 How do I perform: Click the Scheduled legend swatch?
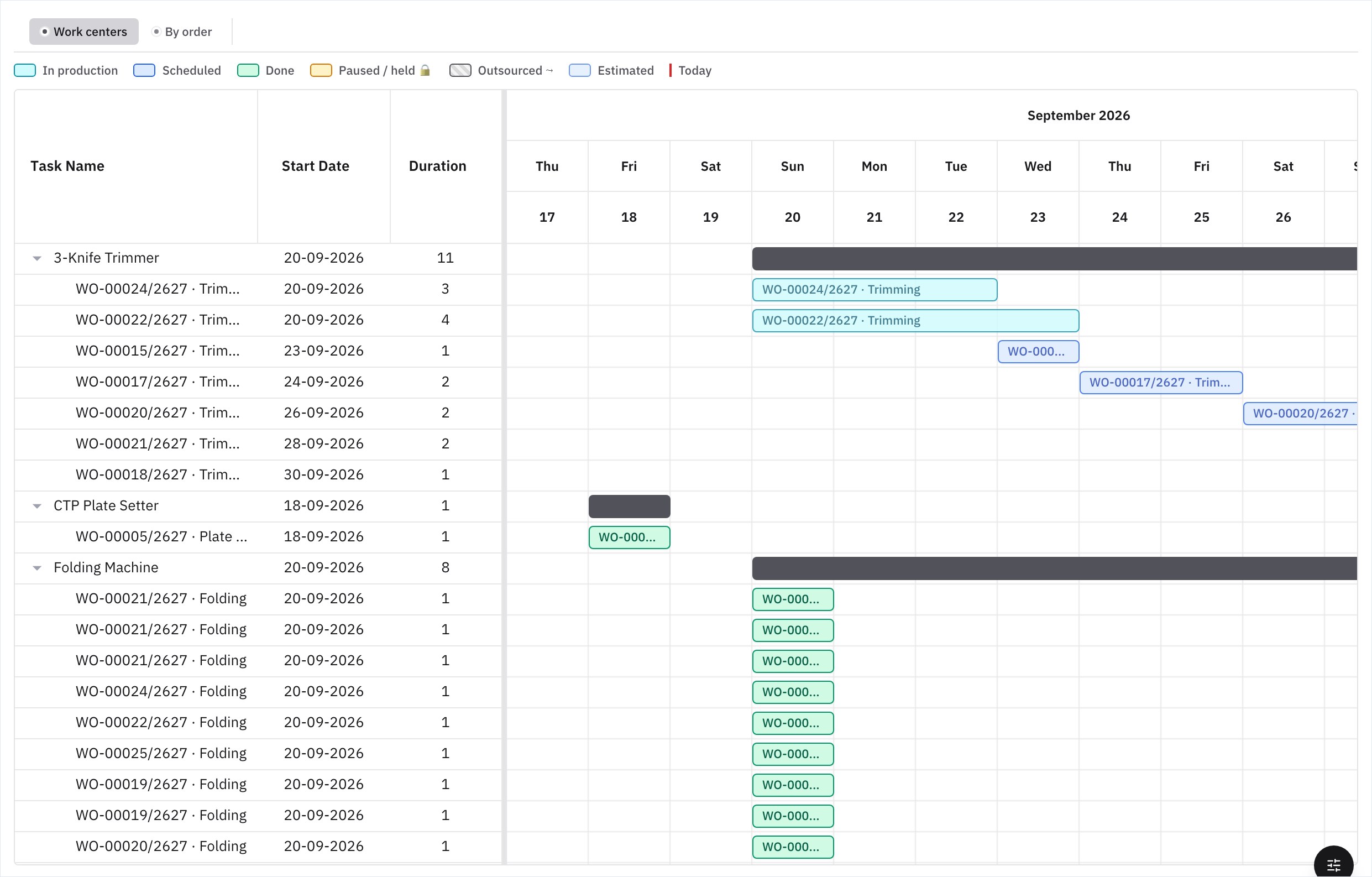(144, 70)
